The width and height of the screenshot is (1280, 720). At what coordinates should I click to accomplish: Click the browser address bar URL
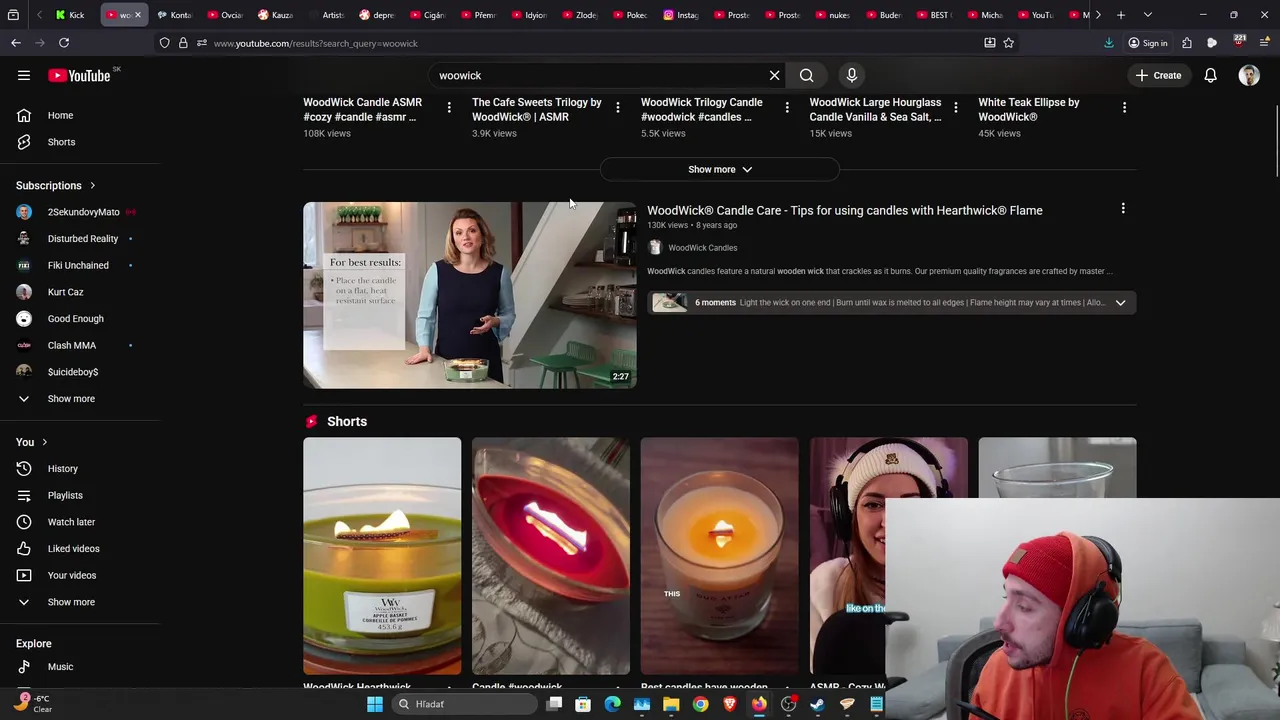click(x=315, y=43)
